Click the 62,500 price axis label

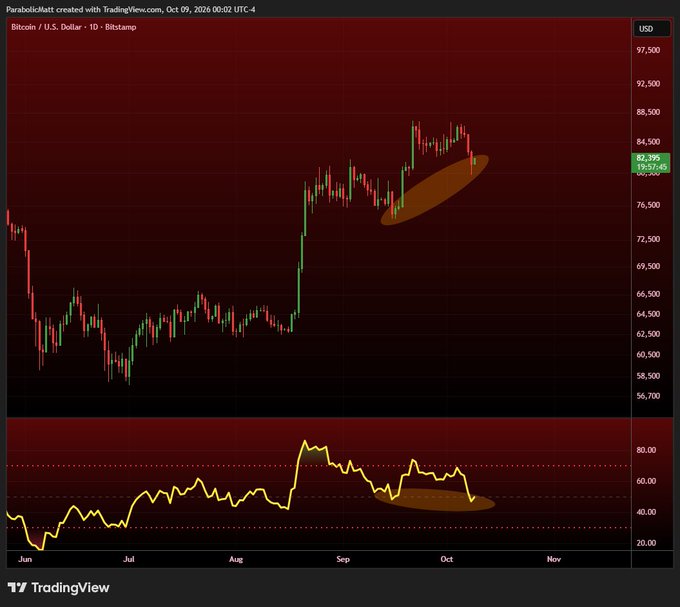pos(648,334)
